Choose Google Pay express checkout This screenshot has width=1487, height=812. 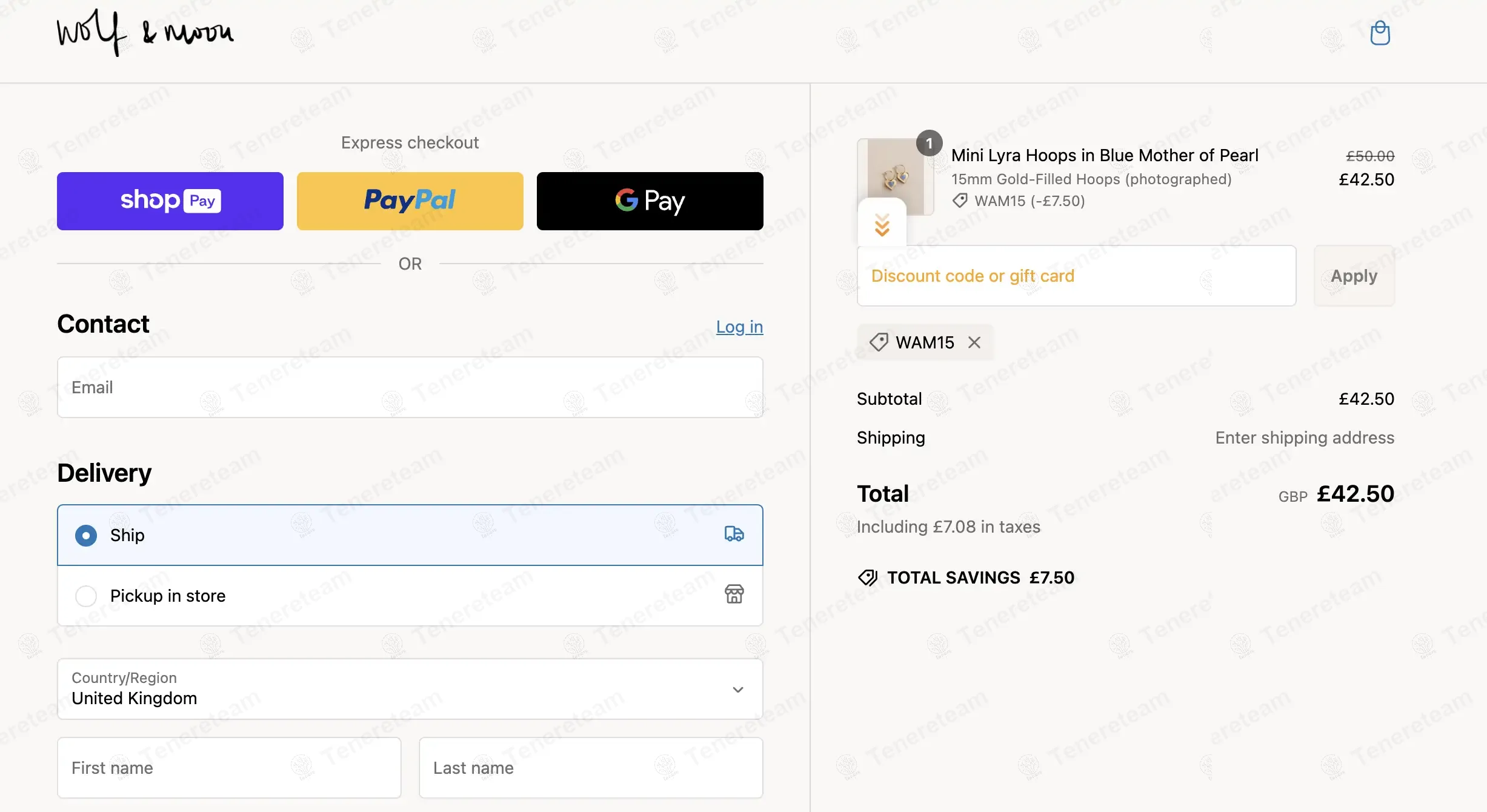[650, 201]
